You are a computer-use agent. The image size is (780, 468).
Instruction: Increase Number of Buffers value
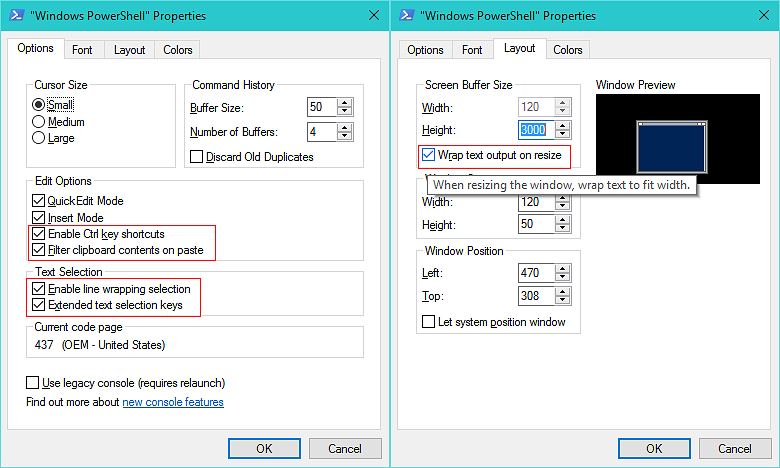pyautogui.click(x=345, y=128)
